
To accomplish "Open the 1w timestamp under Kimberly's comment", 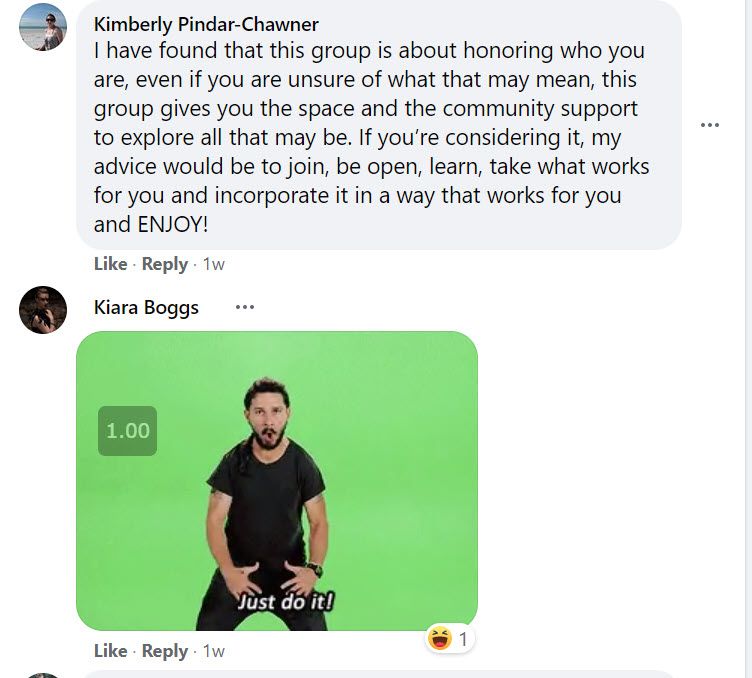I will pos(214,265).
